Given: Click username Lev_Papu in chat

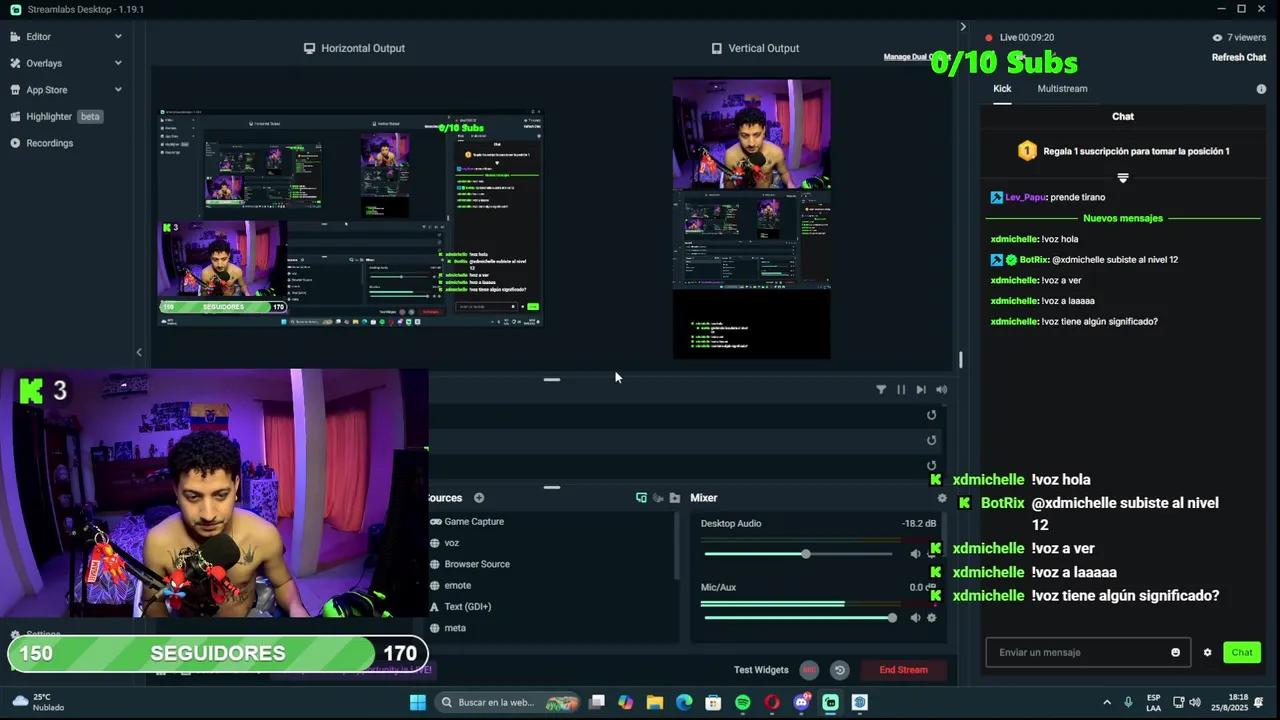Looking at the screenshot, I should (x=1026, y=198).
